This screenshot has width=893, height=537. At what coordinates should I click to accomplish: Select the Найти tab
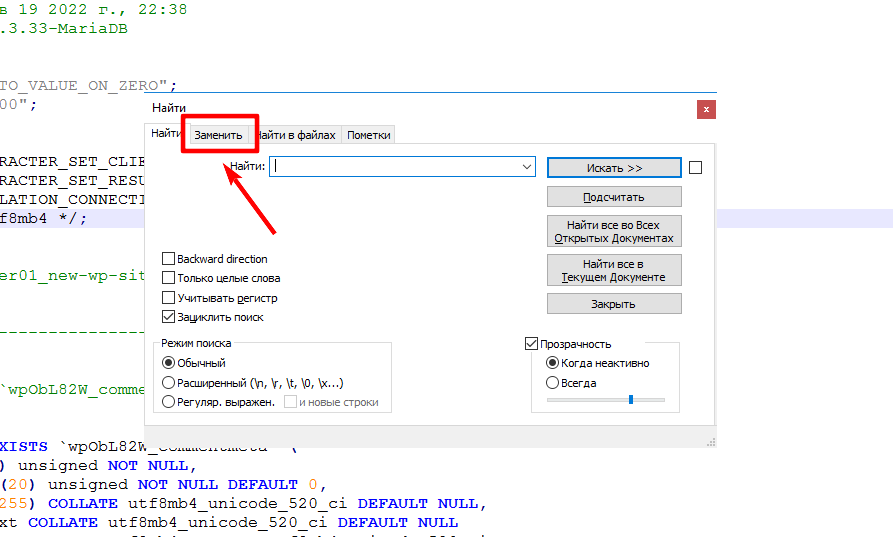point(165,134)
